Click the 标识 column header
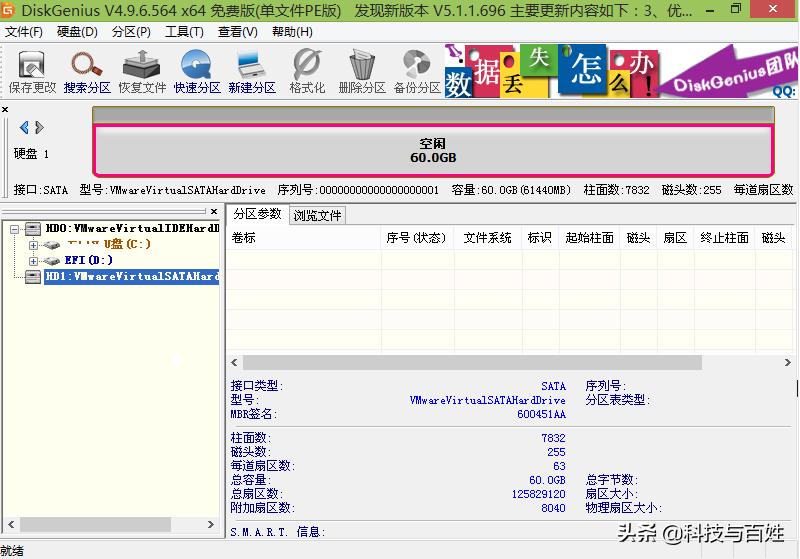 pos(540,238)
